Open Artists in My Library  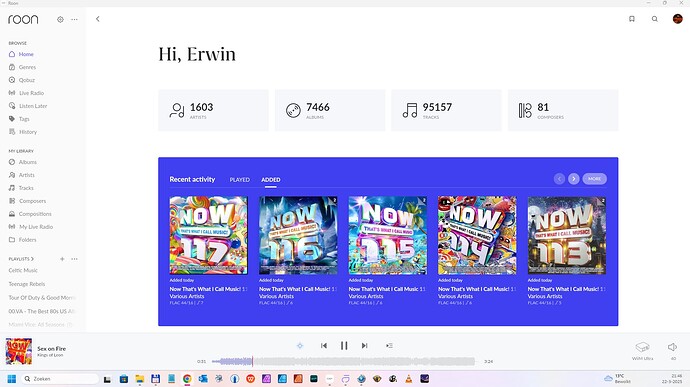(x=22, y=175)
